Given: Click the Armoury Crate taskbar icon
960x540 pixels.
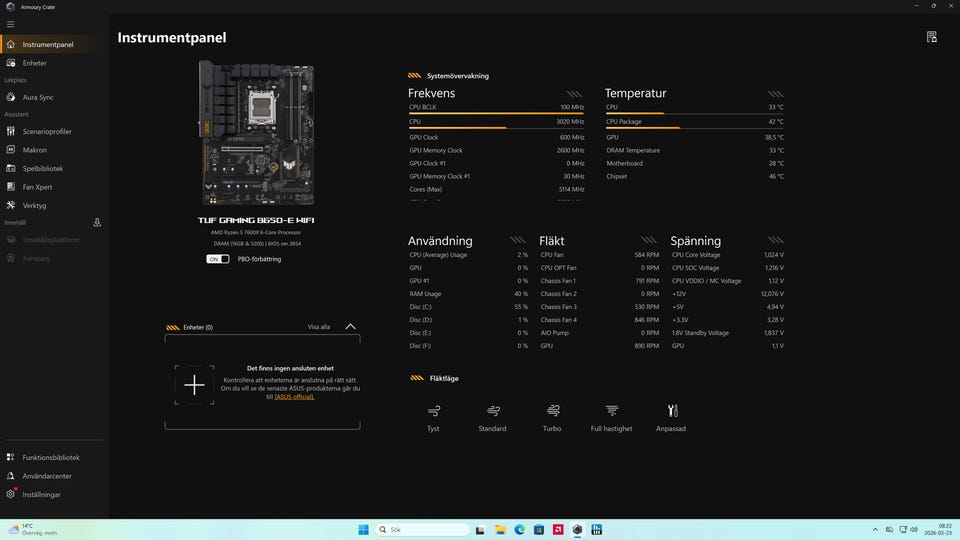Looking at the screenshot, I should tap(577, 530).
